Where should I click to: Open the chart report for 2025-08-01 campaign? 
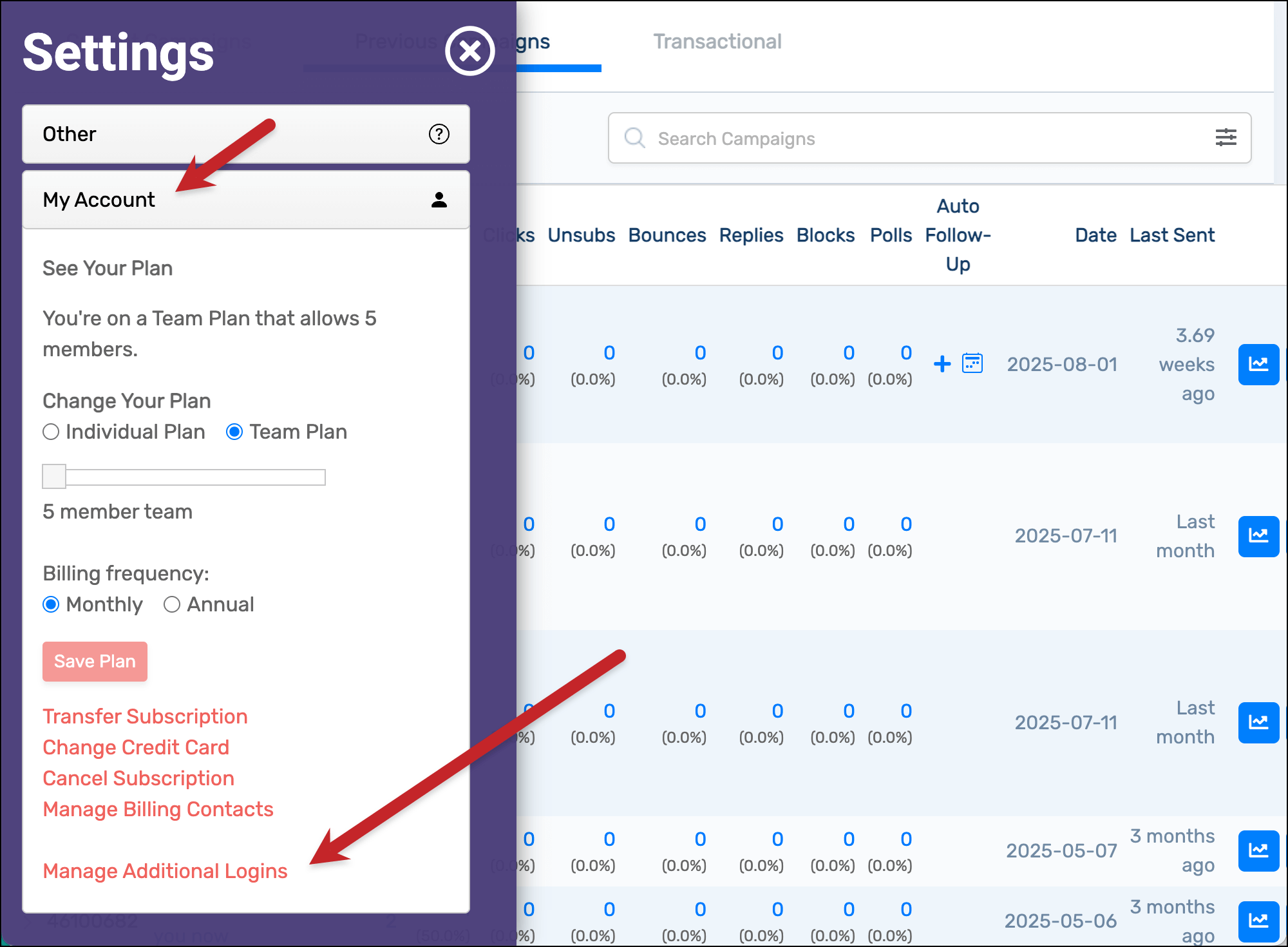click(1258, 365)
